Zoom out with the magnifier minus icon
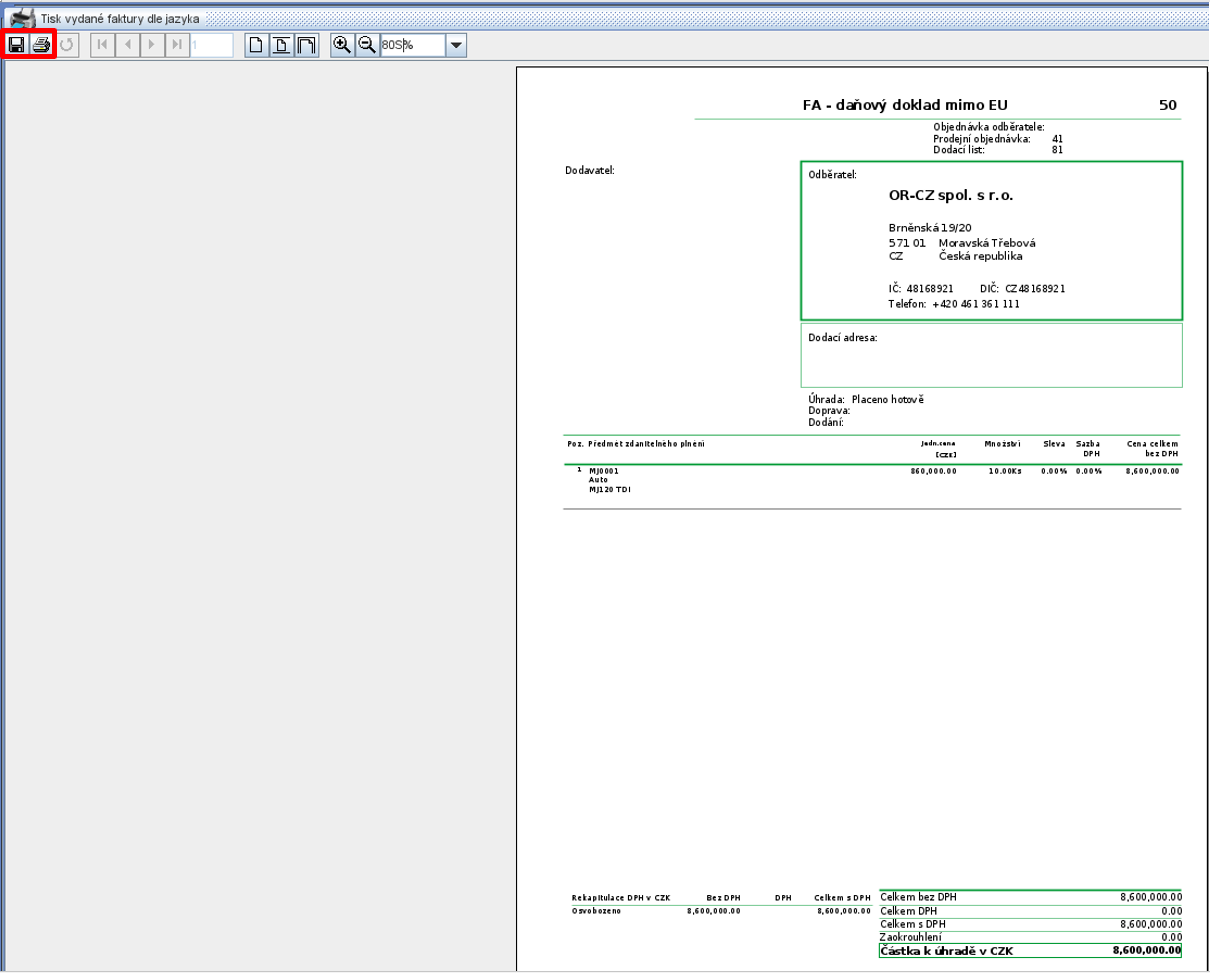Image resolution: width=1210 pixels, height=973 pixels. pyautogui.click(x=367, y=45)
